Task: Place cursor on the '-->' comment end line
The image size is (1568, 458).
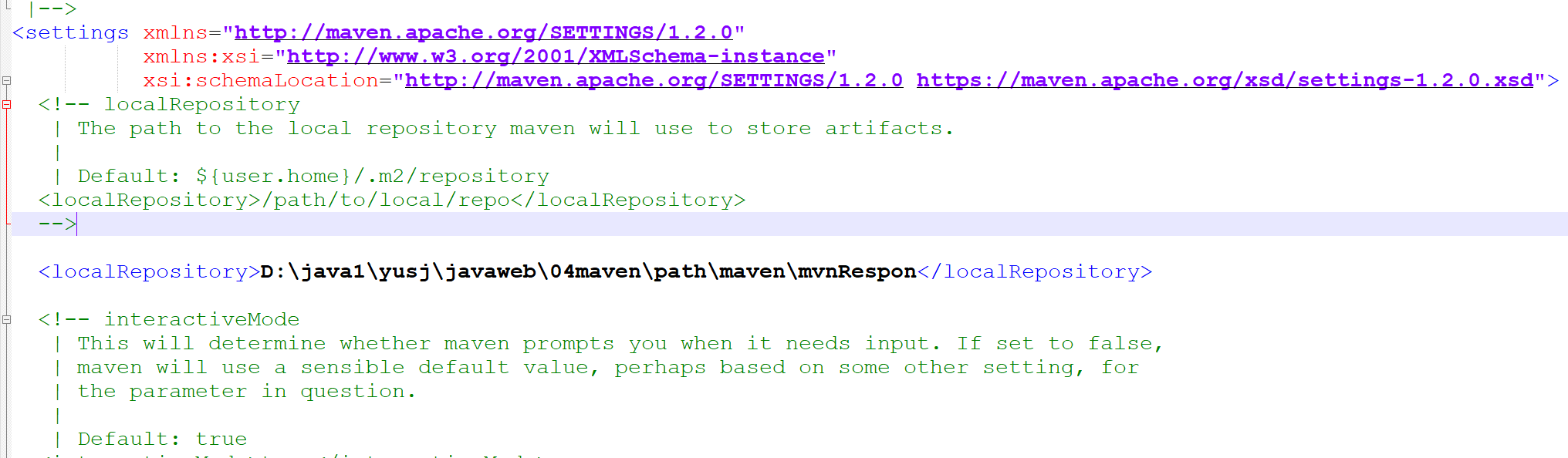Action: pos(789,224)
